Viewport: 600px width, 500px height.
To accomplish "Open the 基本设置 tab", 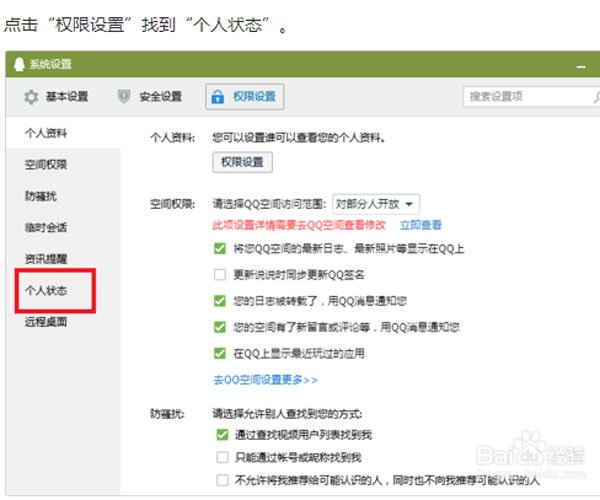I will point(56,97).
